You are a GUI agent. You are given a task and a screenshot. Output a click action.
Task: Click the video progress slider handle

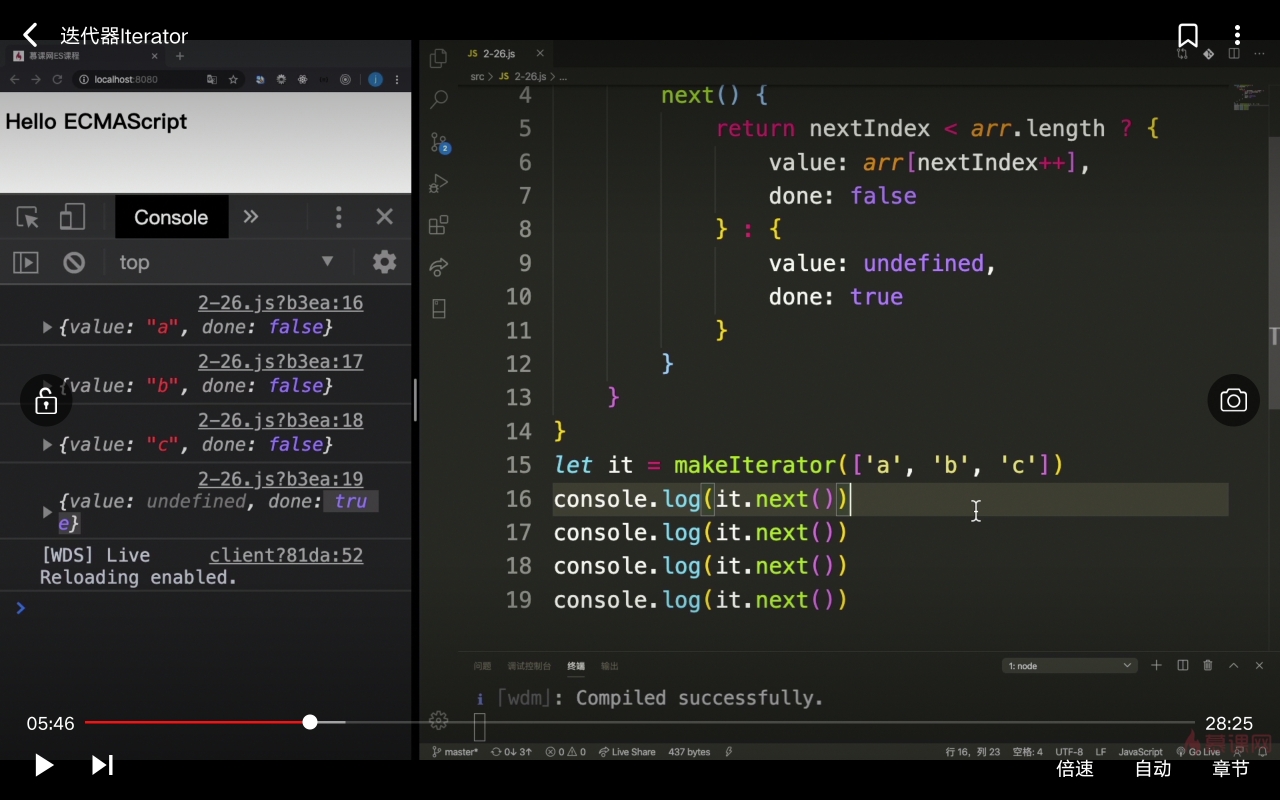310,722
